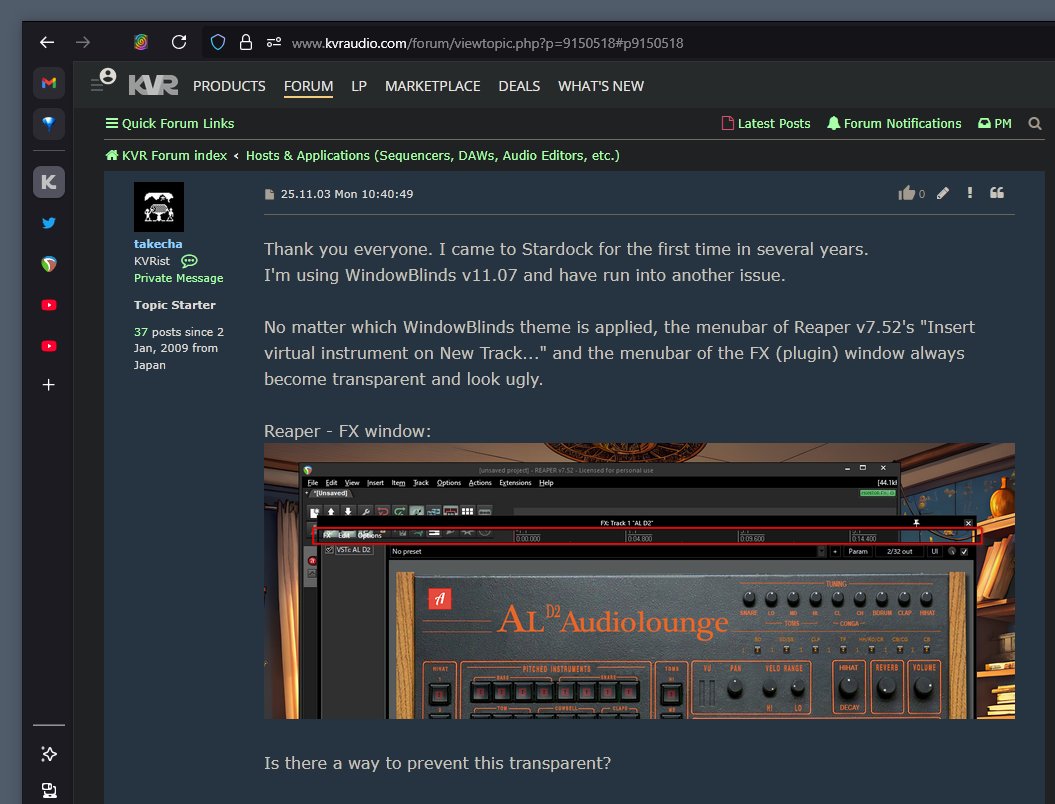Open the colorful swirl extension icon

pos(141,42)
